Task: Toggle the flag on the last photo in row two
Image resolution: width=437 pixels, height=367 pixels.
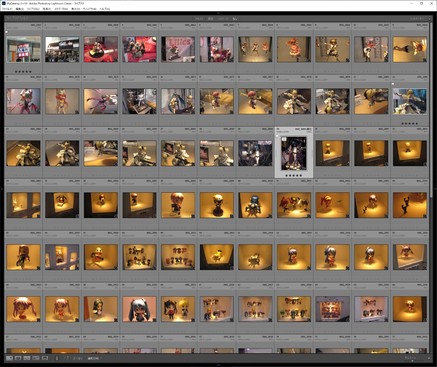Action: tap(393, 84)
